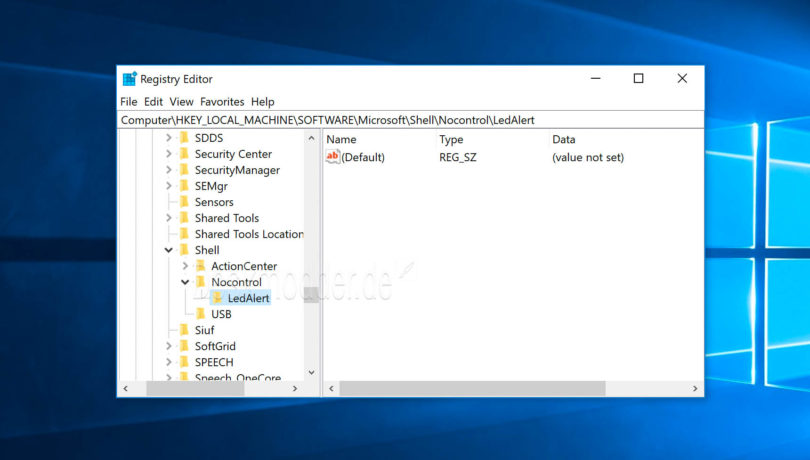Click the tree pane scroll up arrow
This screenshot has width=810, height=460.
[311, 138]
